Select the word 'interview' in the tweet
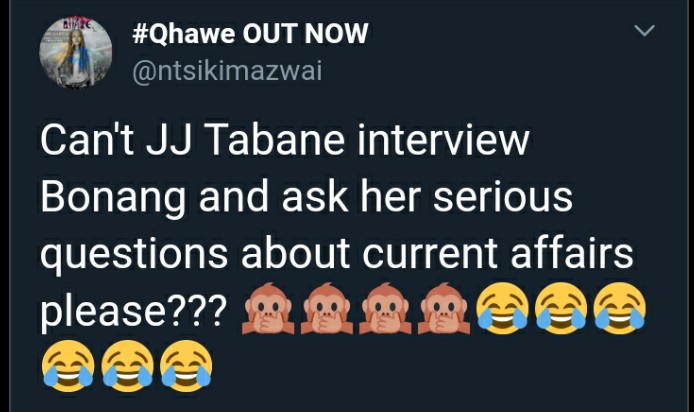Screen dimensions: 694x412 click(443, 141)
